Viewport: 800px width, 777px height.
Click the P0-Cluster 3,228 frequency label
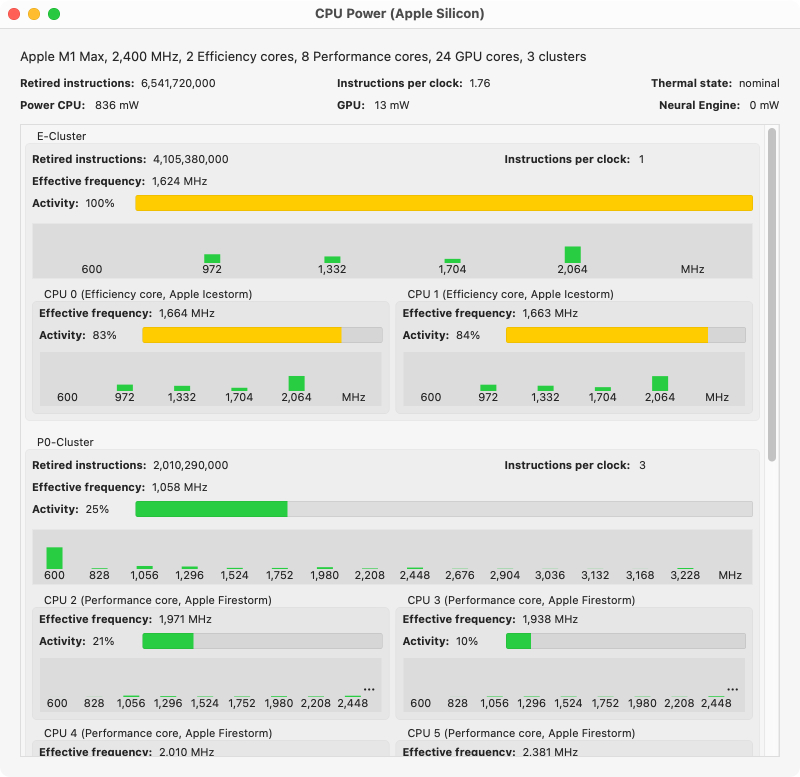point(685,575)
